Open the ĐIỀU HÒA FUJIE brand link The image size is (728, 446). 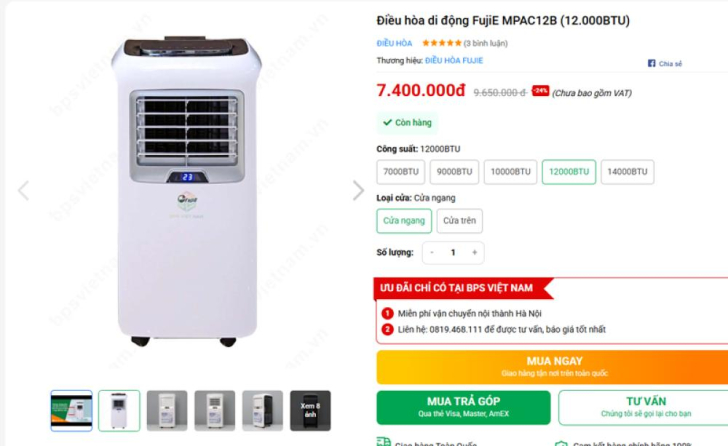454,61
